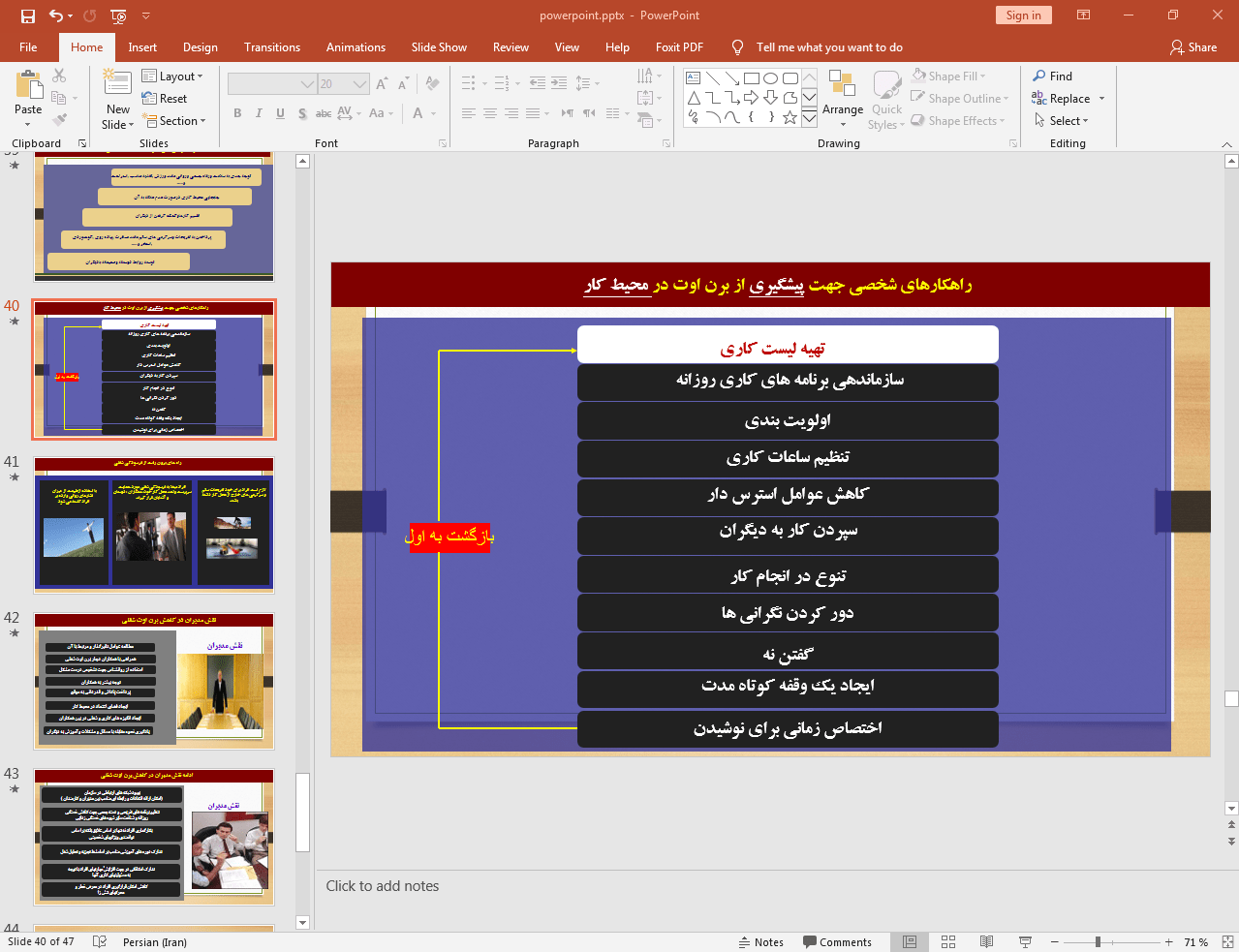Screen dimensions: 1239x952
Task: Center text in Paragraph group
Action: click(490, 113)
